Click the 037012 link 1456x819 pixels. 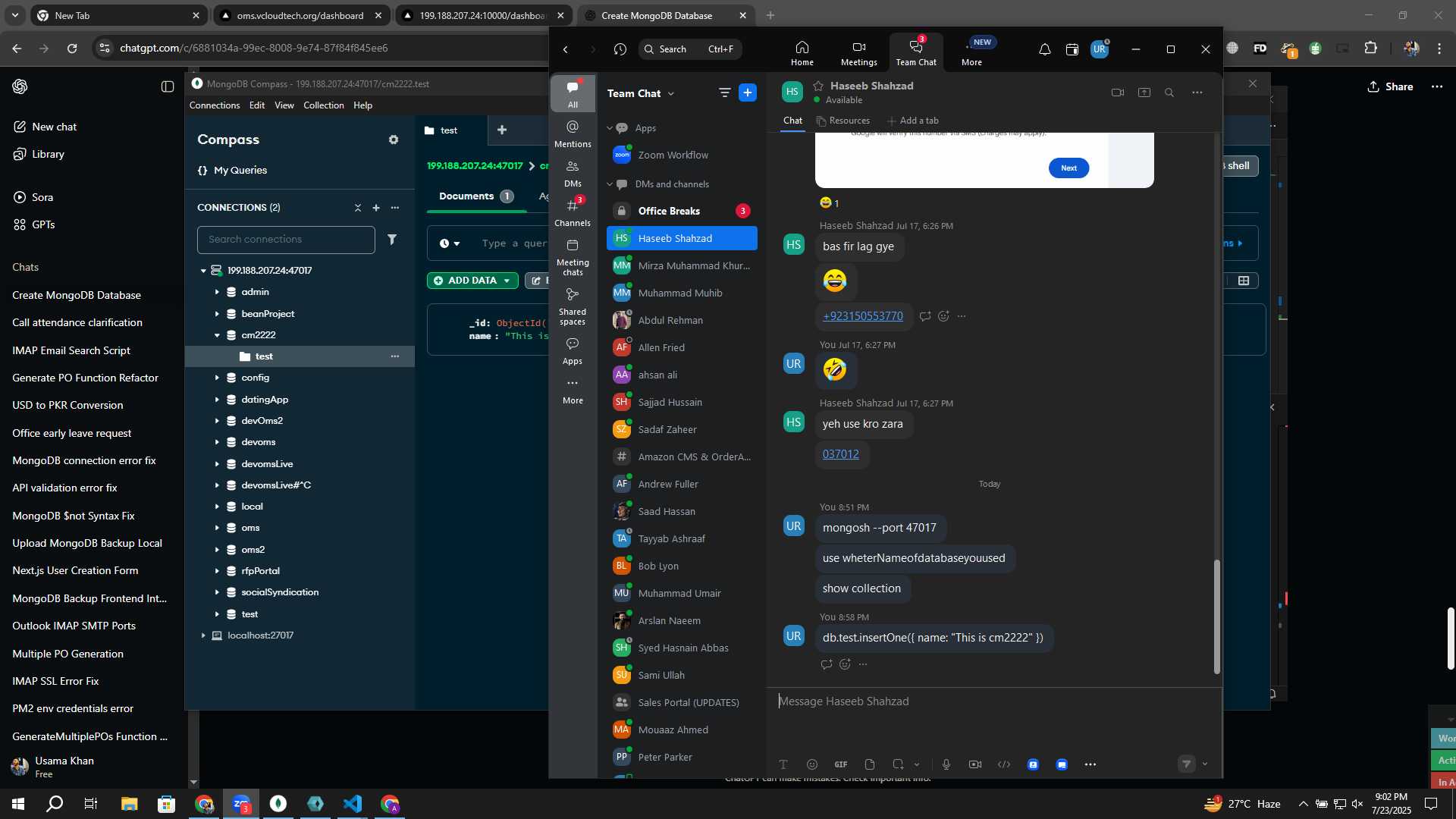pyautogui.click(x=840, y=454)
